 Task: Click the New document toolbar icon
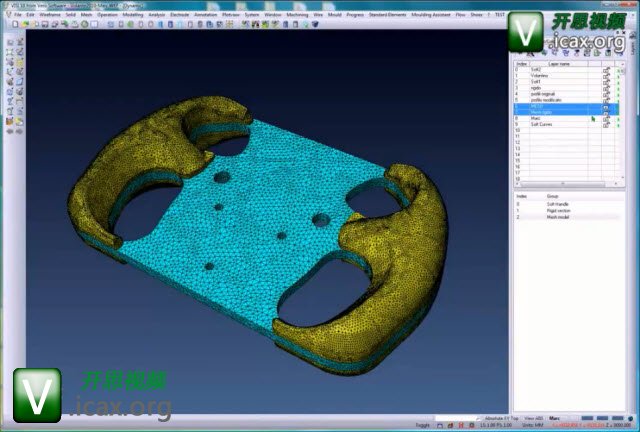(x=15, y=24)
